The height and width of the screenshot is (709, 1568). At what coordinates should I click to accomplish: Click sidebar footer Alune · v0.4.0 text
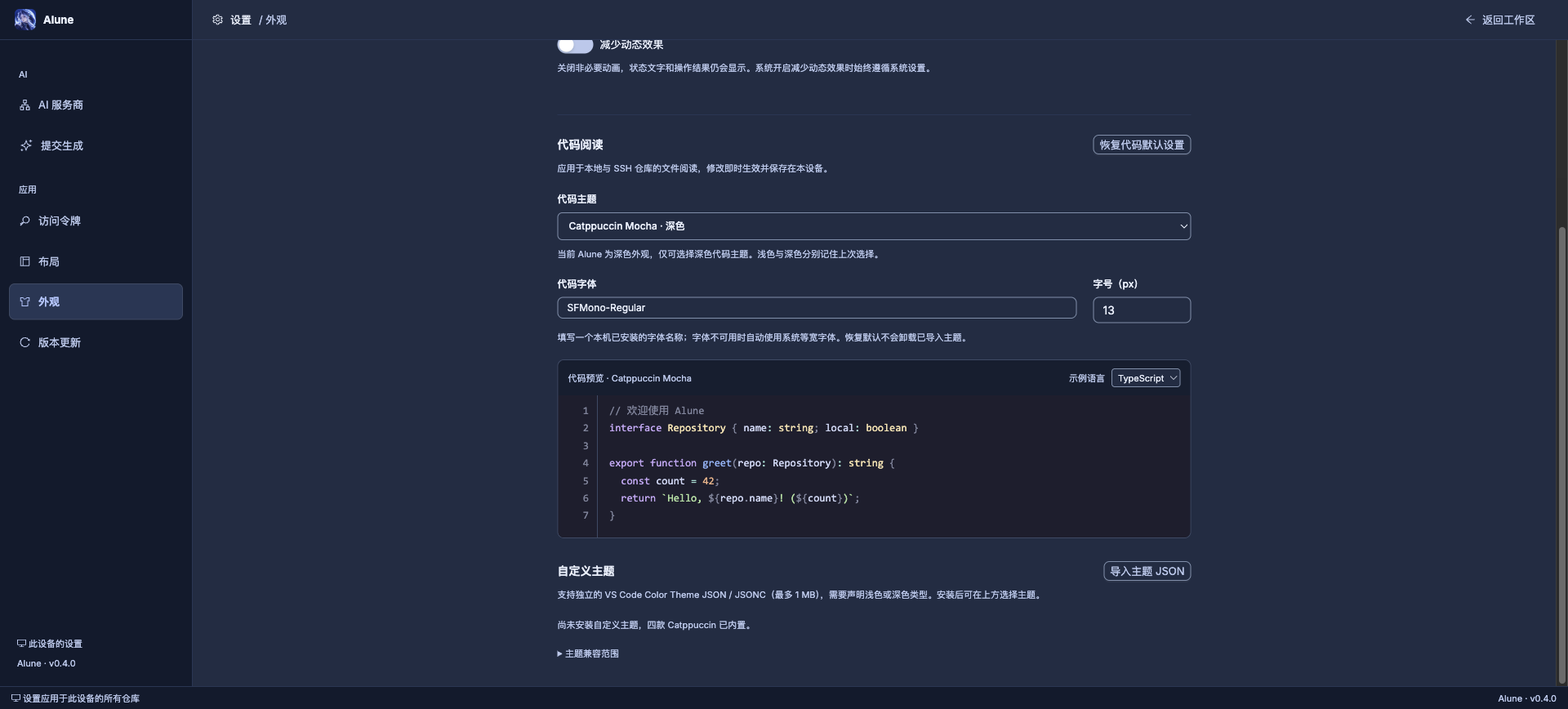click(x=47, y=663)
